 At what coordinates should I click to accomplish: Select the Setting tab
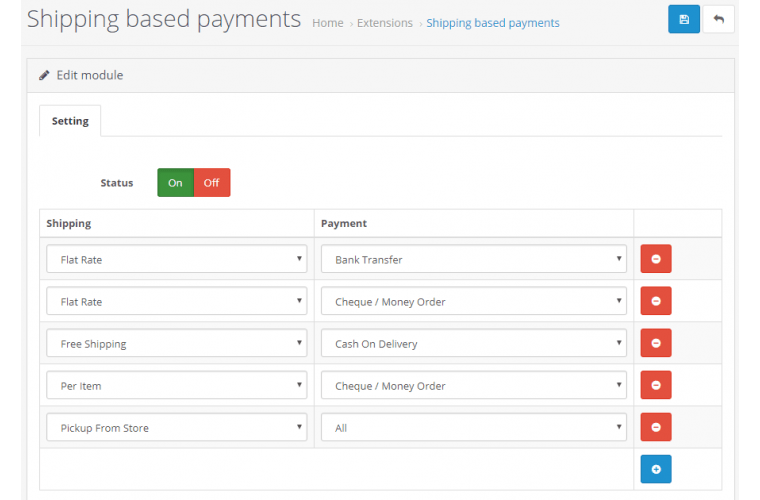(x=70, y=121)
